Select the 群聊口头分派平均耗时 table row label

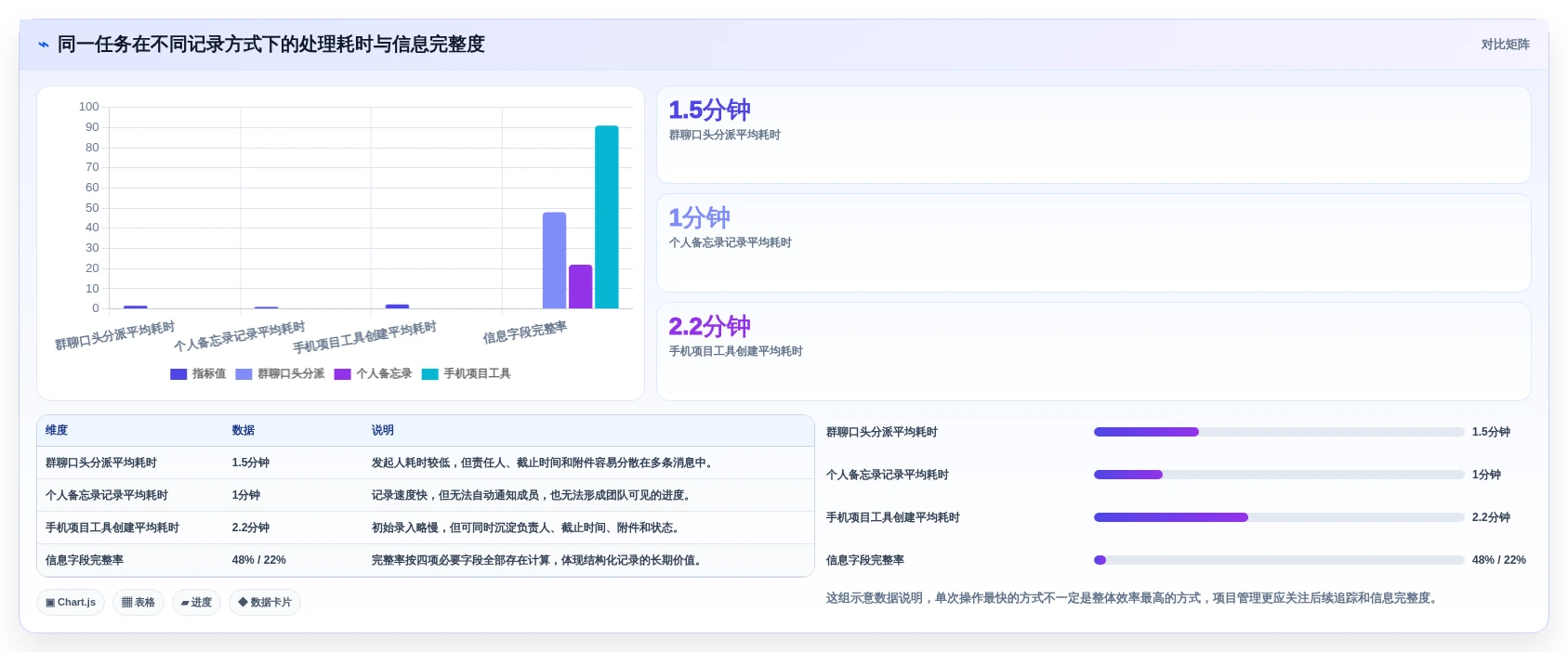[101, 463]
